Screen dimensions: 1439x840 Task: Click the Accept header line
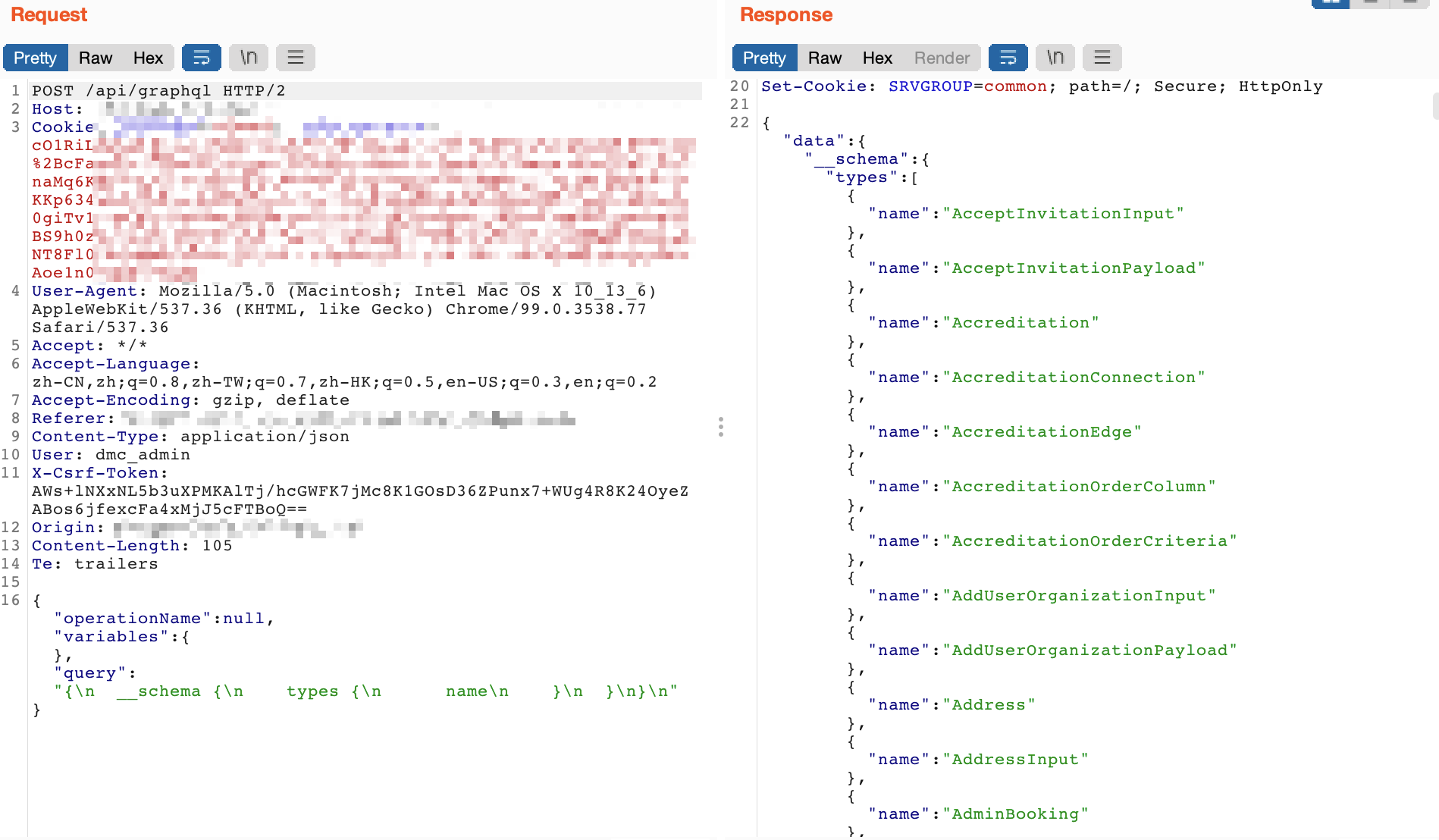point(89,346)
